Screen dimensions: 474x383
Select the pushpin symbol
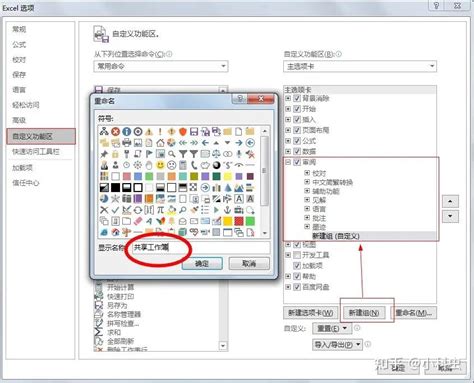[104, 154]
